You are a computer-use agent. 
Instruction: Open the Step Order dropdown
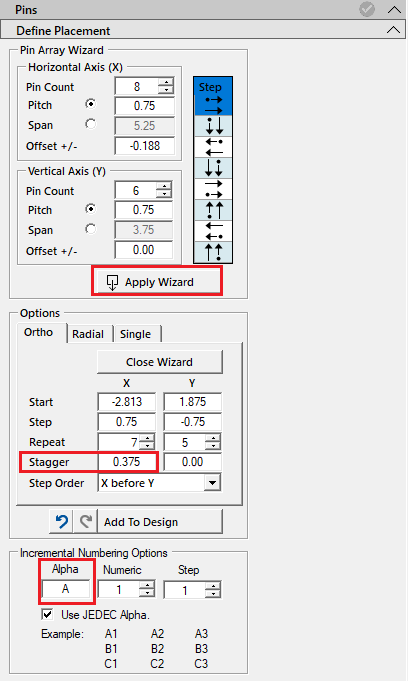pos(212,483)
